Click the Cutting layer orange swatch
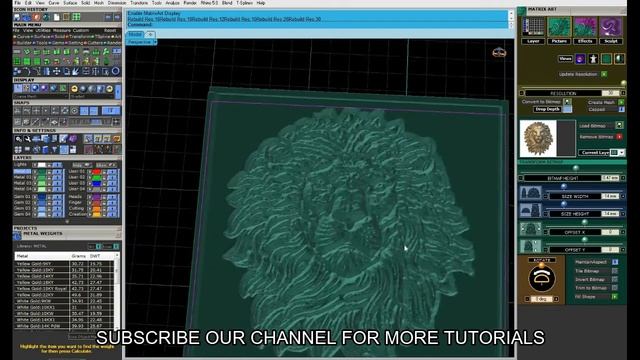 pyautogui.click(x=96, y=208)
